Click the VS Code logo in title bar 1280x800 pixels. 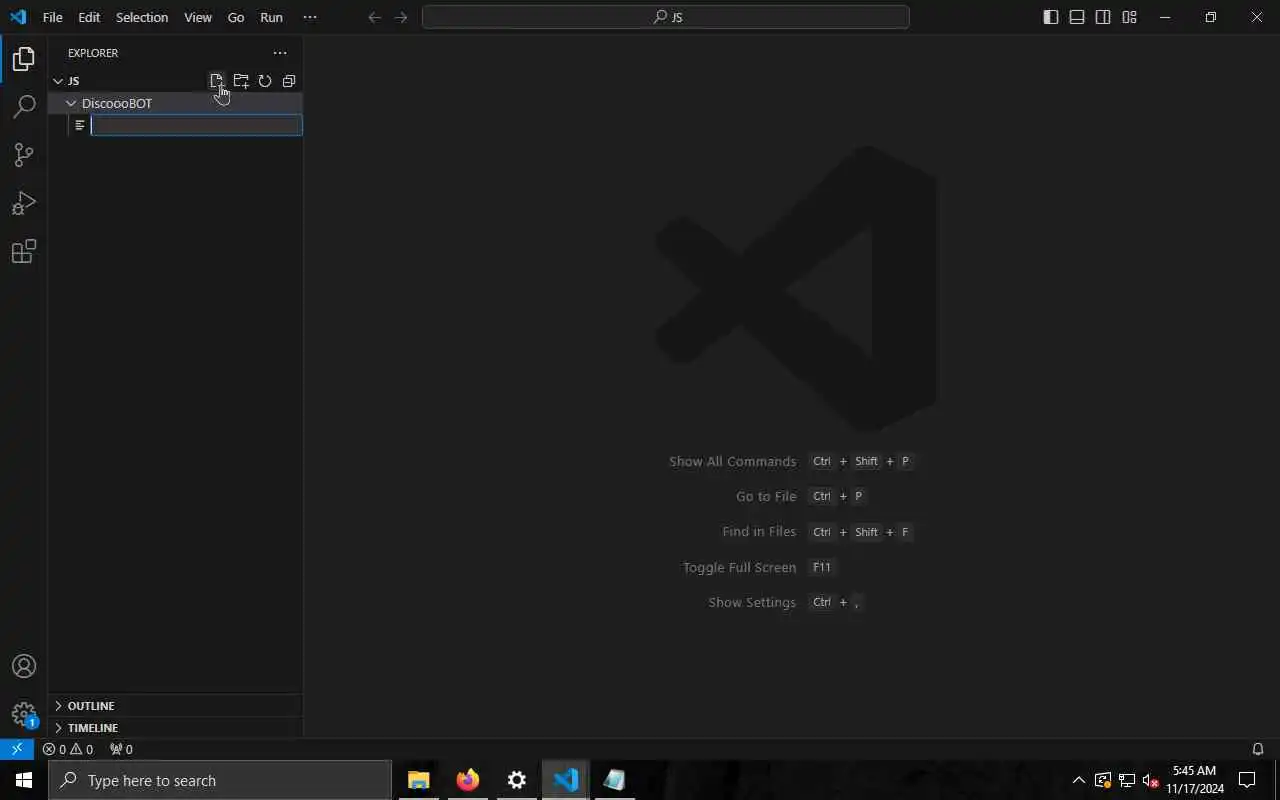tap(18, 17)
